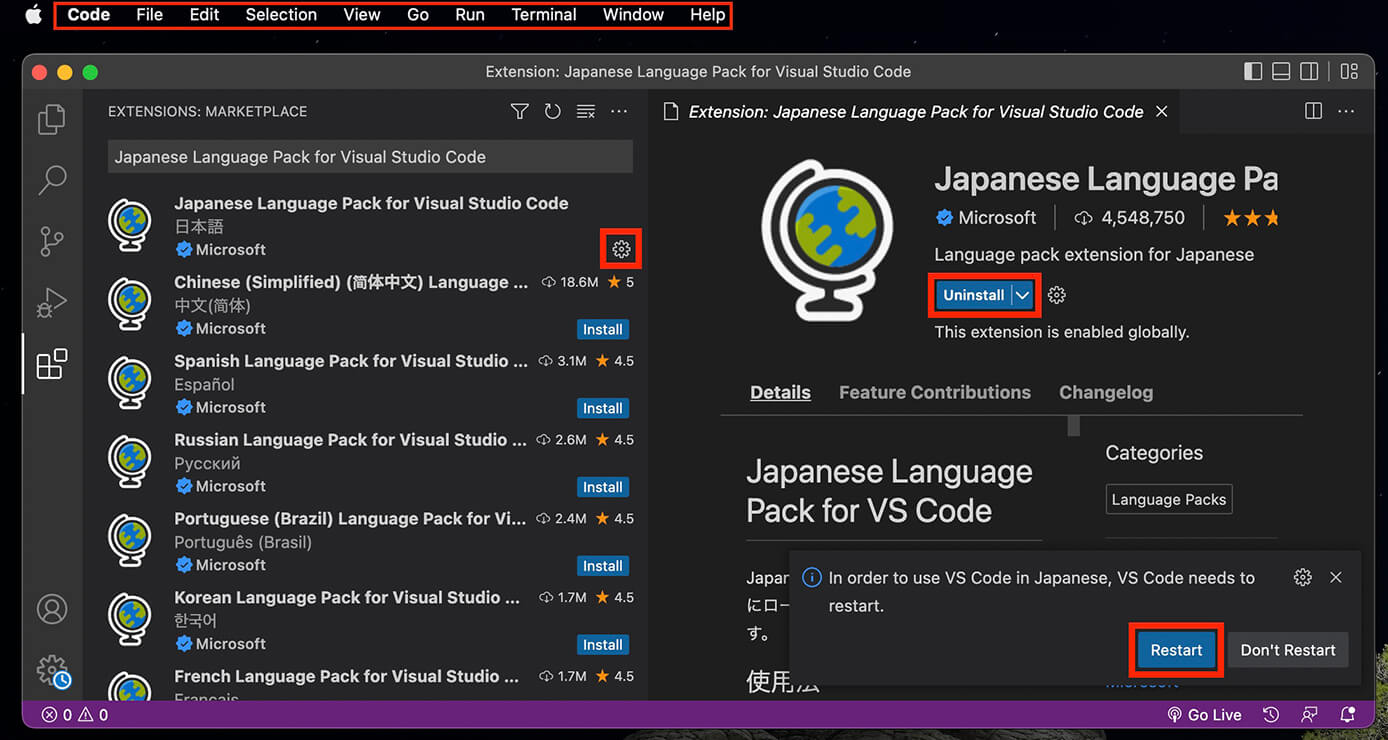
Task: Click Microsoft publisher link in extension header
Action: [x=997, y=217]
